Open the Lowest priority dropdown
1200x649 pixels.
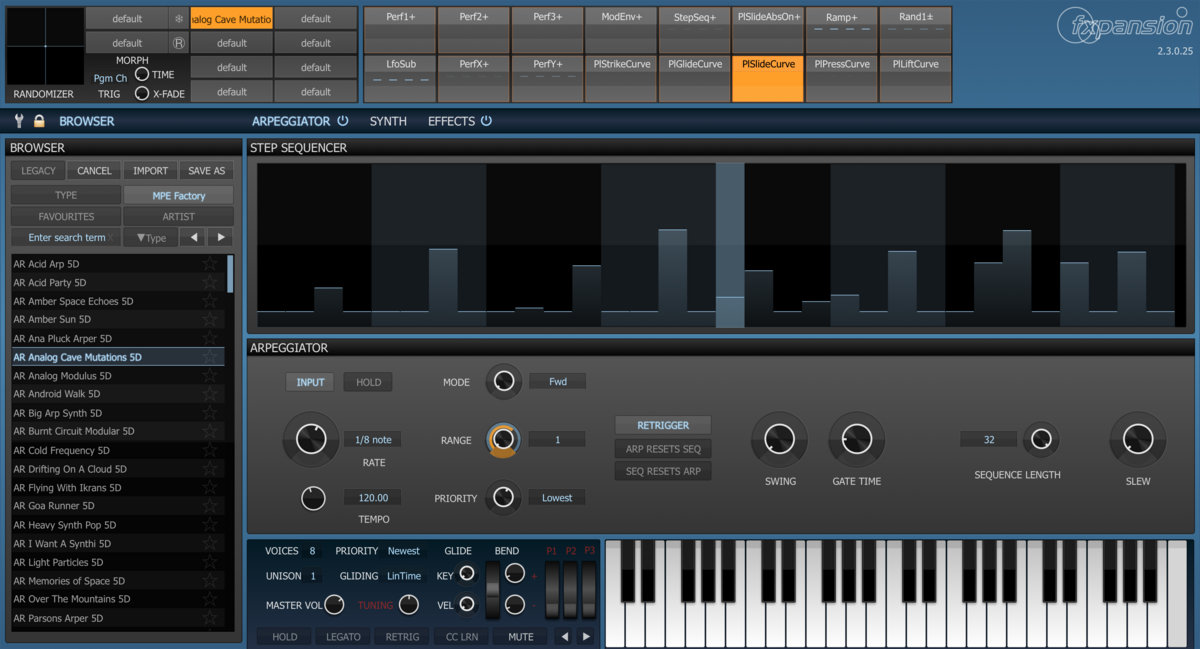(557, 498)
